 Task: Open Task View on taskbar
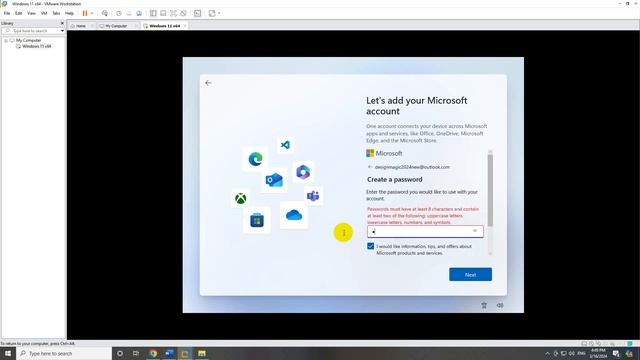click(136, 353)
